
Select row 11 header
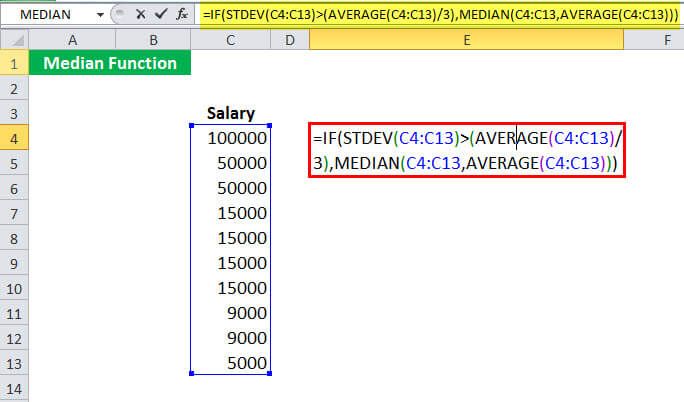coord(14,313)
